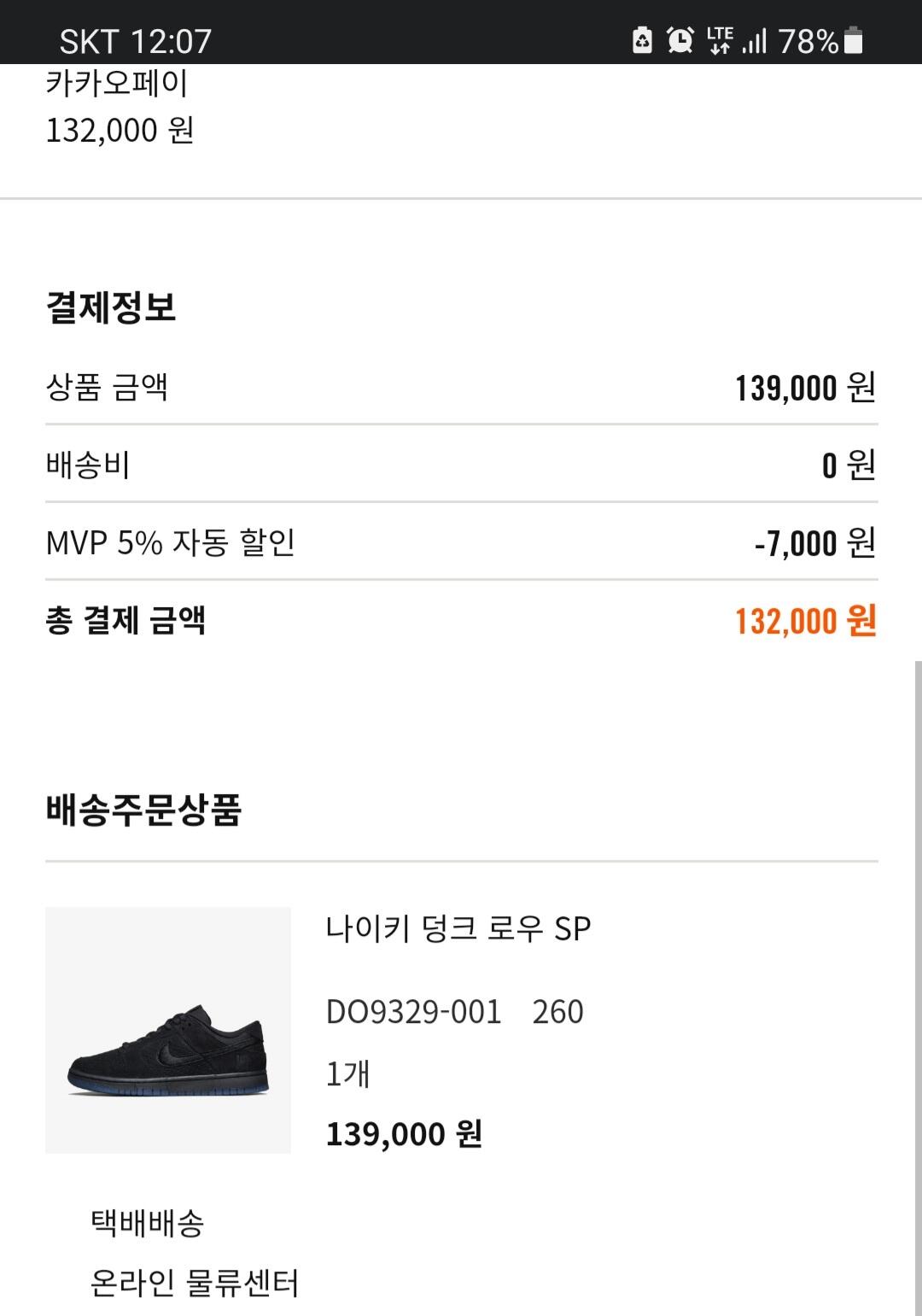The height and width of the screenshot is (1316, 922).
Task: Tap the signal strength bars icon
Action: 755,41
